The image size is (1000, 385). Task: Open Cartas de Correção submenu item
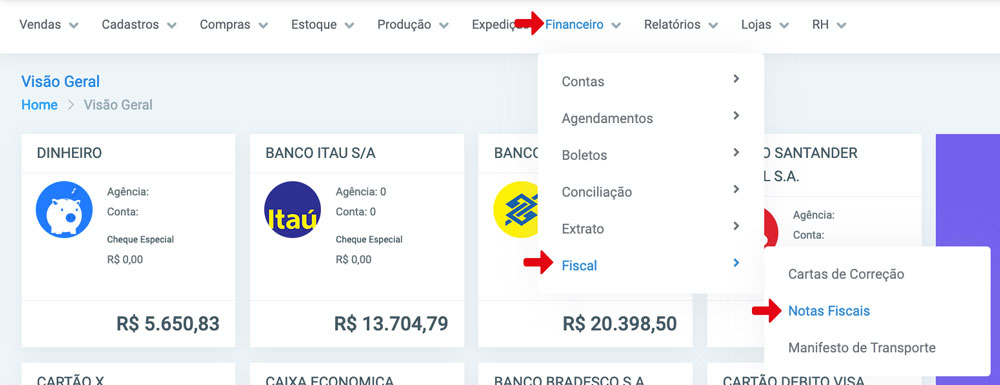[846, 274]
